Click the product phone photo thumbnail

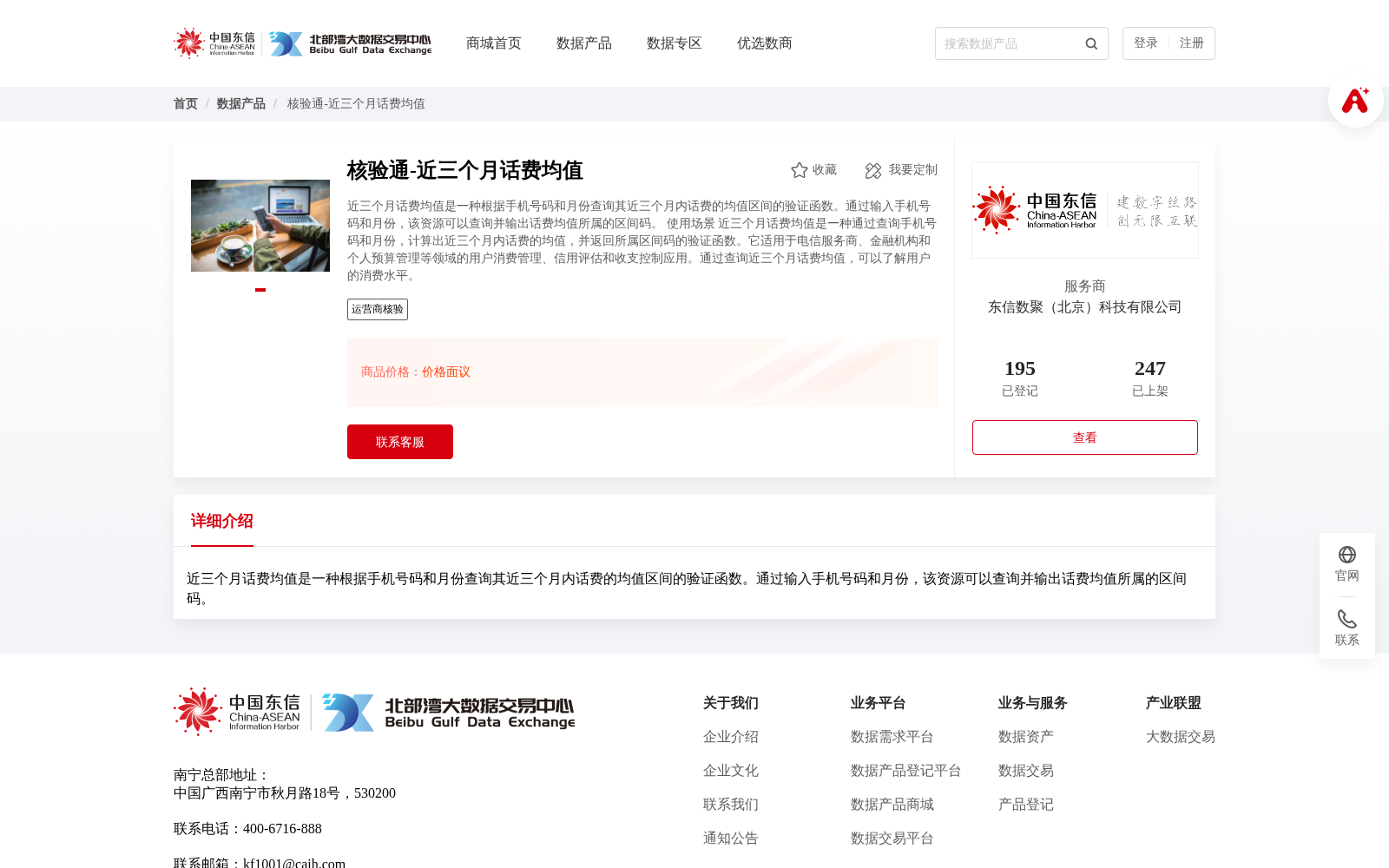pyautogui.click(x=260, y=226)
